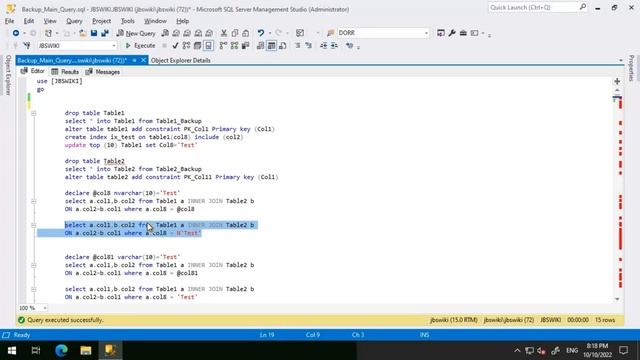
Task: Toggle Include Live Query Statistics
Action: pos(234,46)
